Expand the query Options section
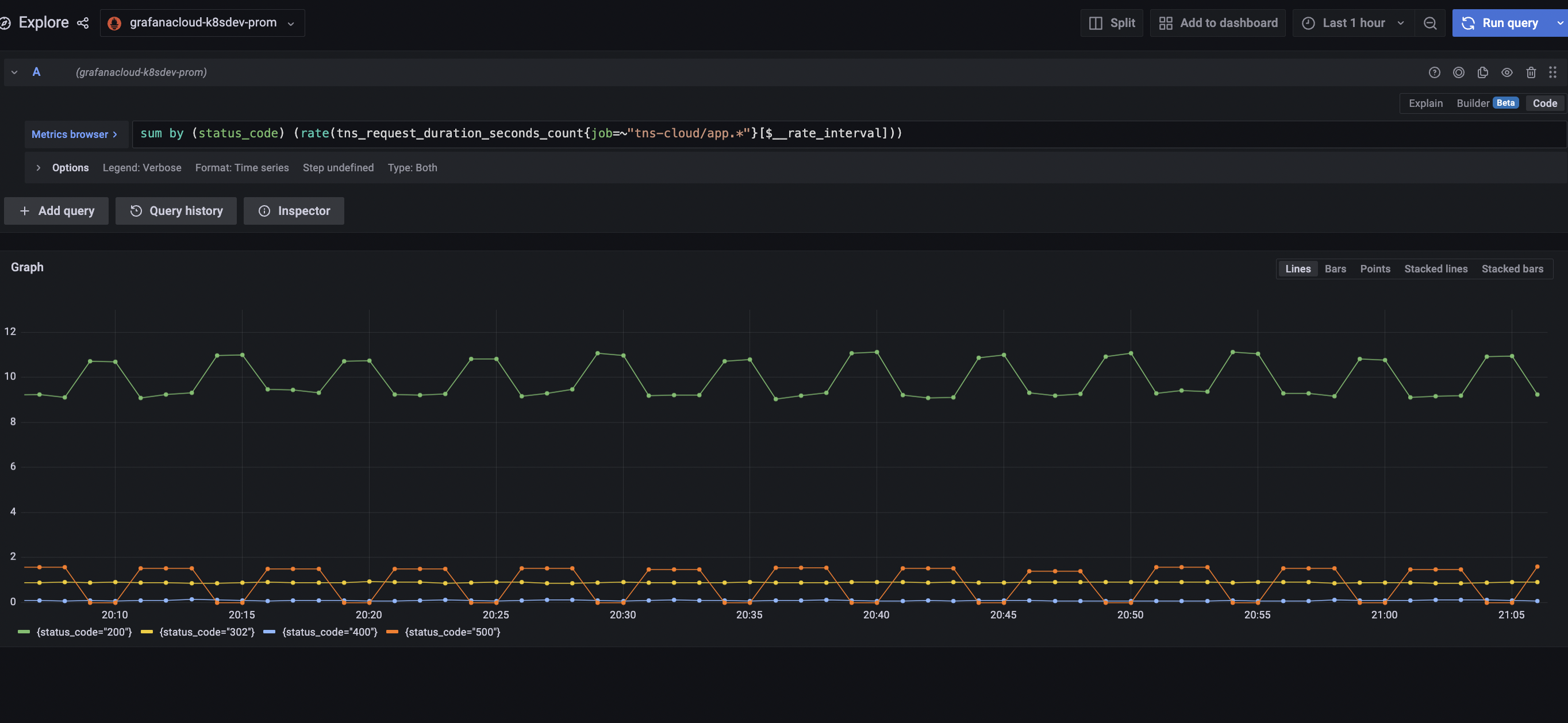The height and width of the screenshot is (723, 1568). [63, 168]
